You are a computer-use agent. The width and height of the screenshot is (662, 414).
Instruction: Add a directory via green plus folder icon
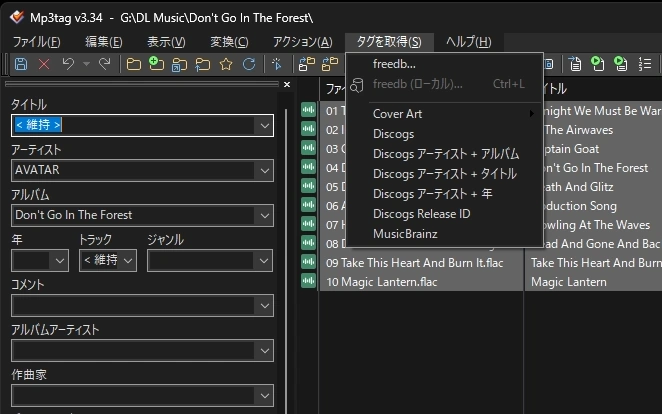tap(156, 64)
